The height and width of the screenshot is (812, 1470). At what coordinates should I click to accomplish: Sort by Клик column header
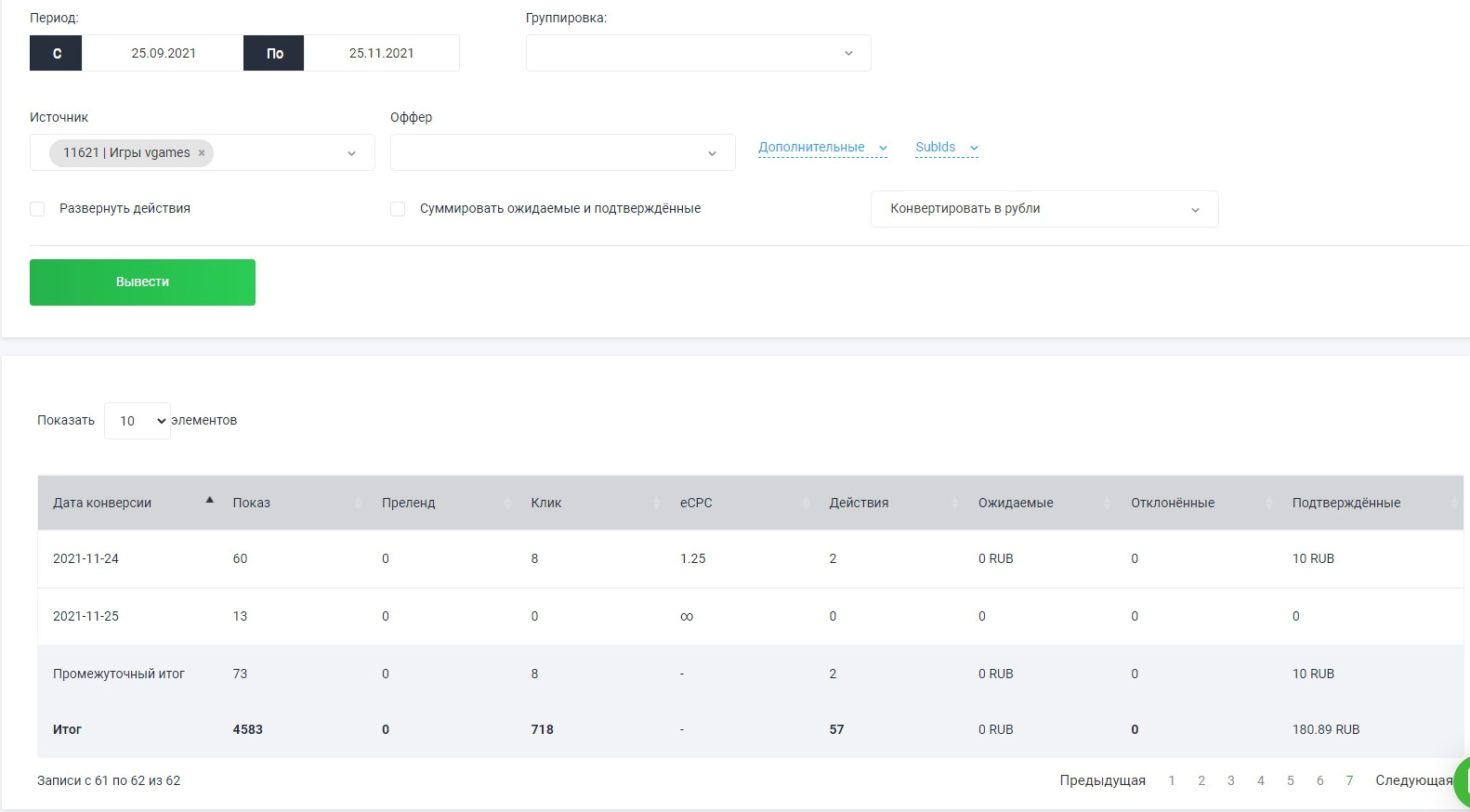pyautogui.click(x=546, y=503)
